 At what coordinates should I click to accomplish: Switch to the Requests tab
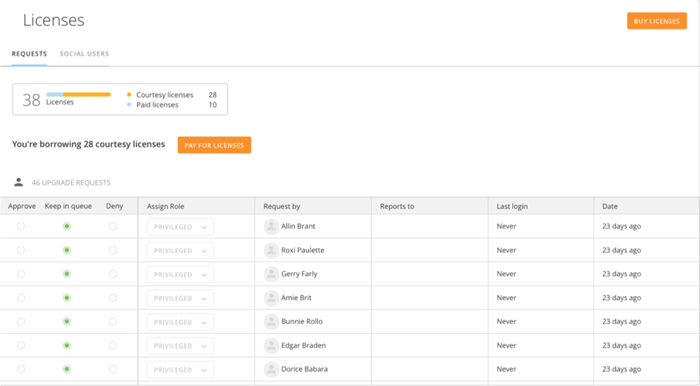(x=29, y=54)
